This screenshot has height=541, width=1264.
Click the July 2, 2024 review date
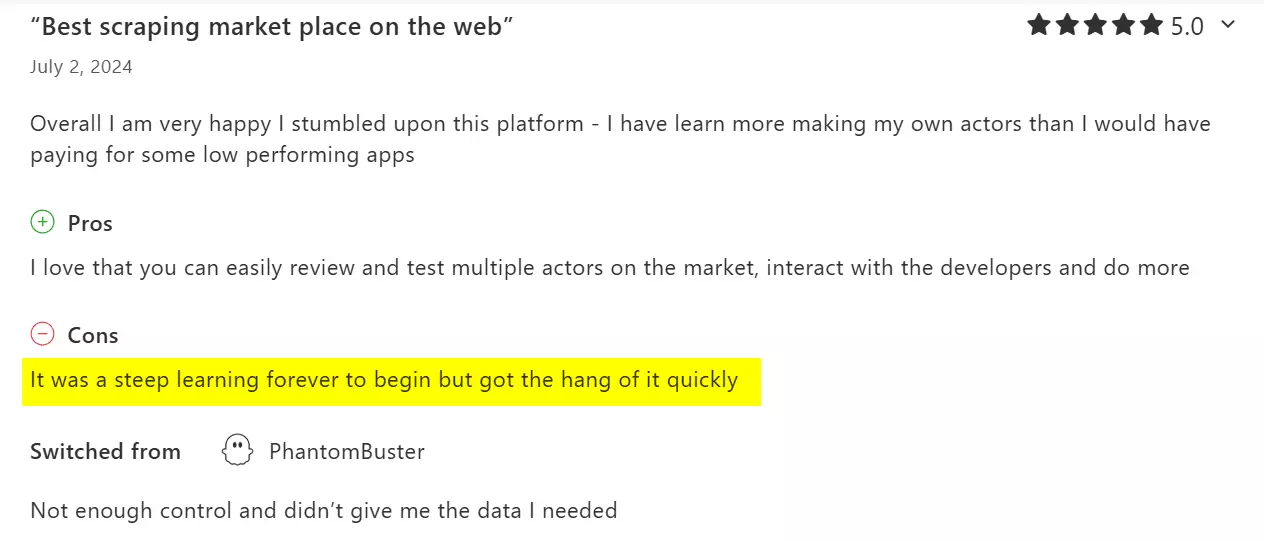tap(81, 67)
